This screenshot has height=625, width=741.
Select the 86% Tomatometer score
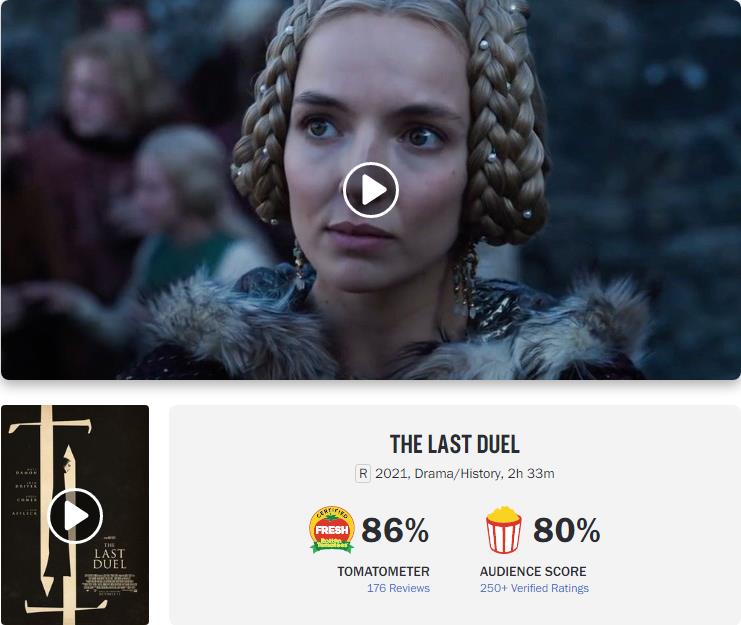395,530
